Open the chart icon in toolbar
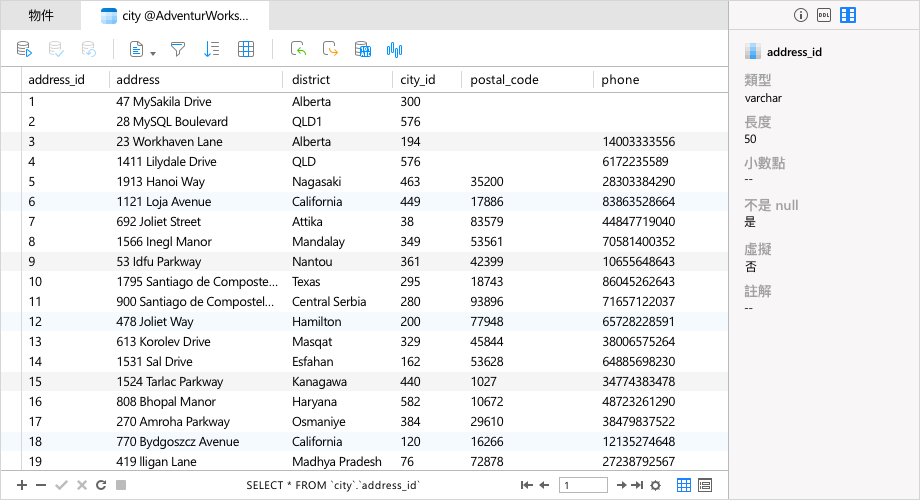 (x=394, y=50)
